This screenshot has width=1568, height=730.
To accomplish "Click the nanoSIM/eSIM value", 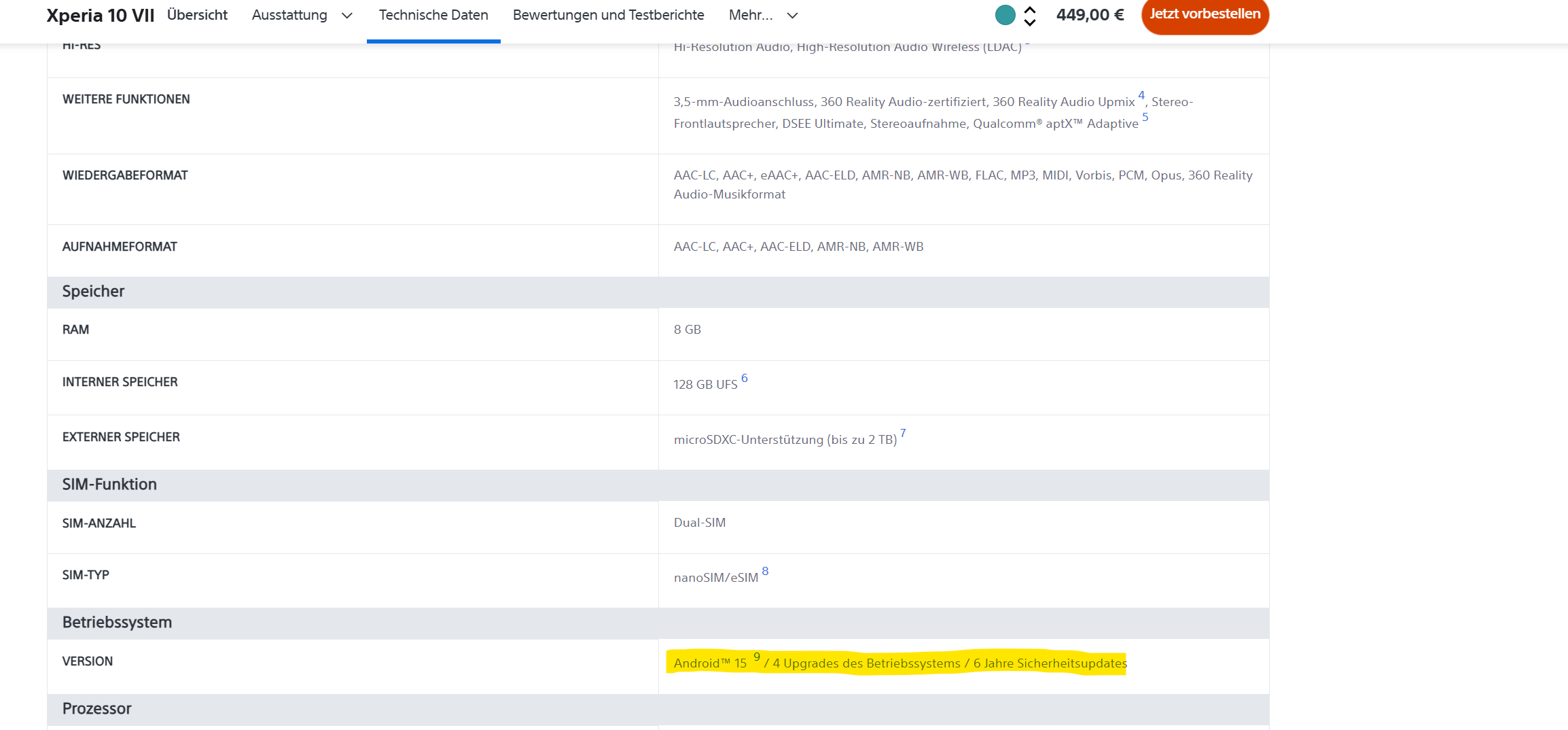I will 716,578.
